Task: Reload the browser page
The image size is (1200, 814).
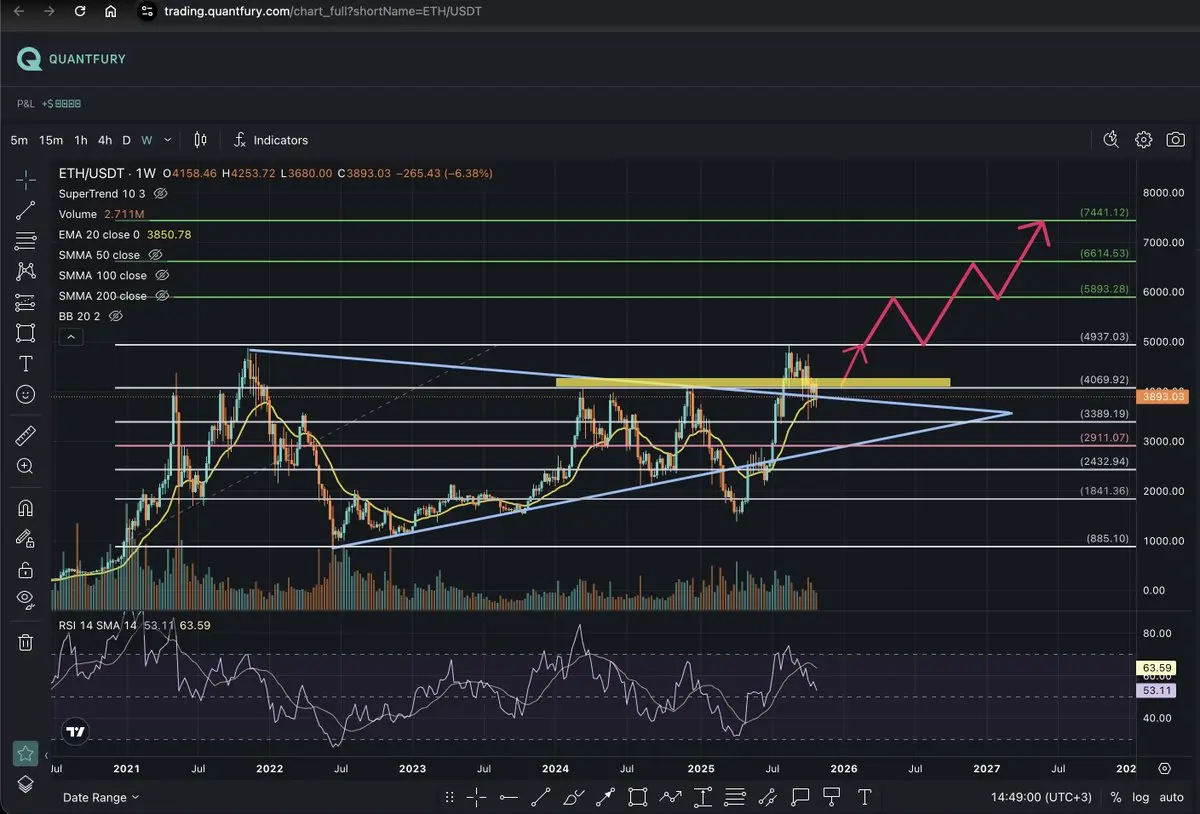Action: [x=79, y=12]
